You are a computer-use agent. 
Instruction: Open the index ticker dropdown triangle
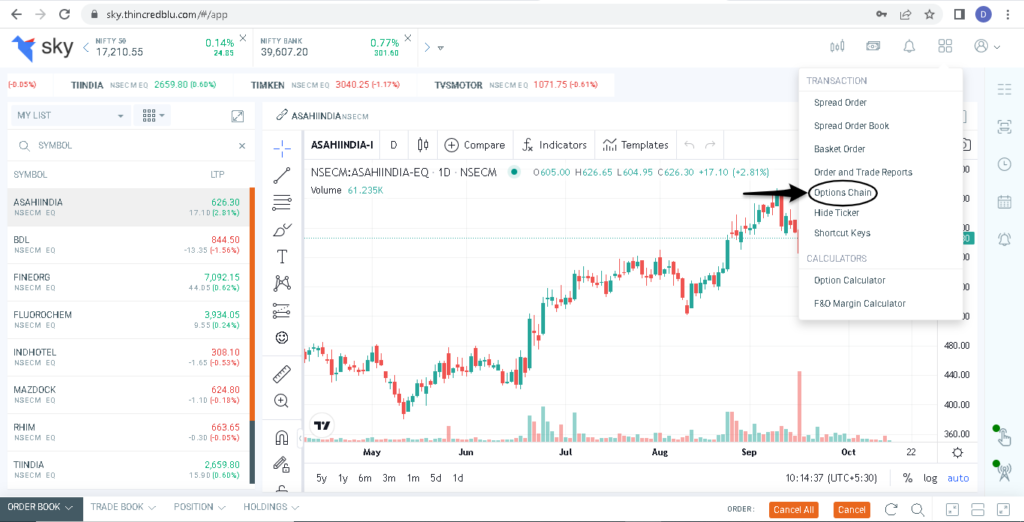coord(441,48)
